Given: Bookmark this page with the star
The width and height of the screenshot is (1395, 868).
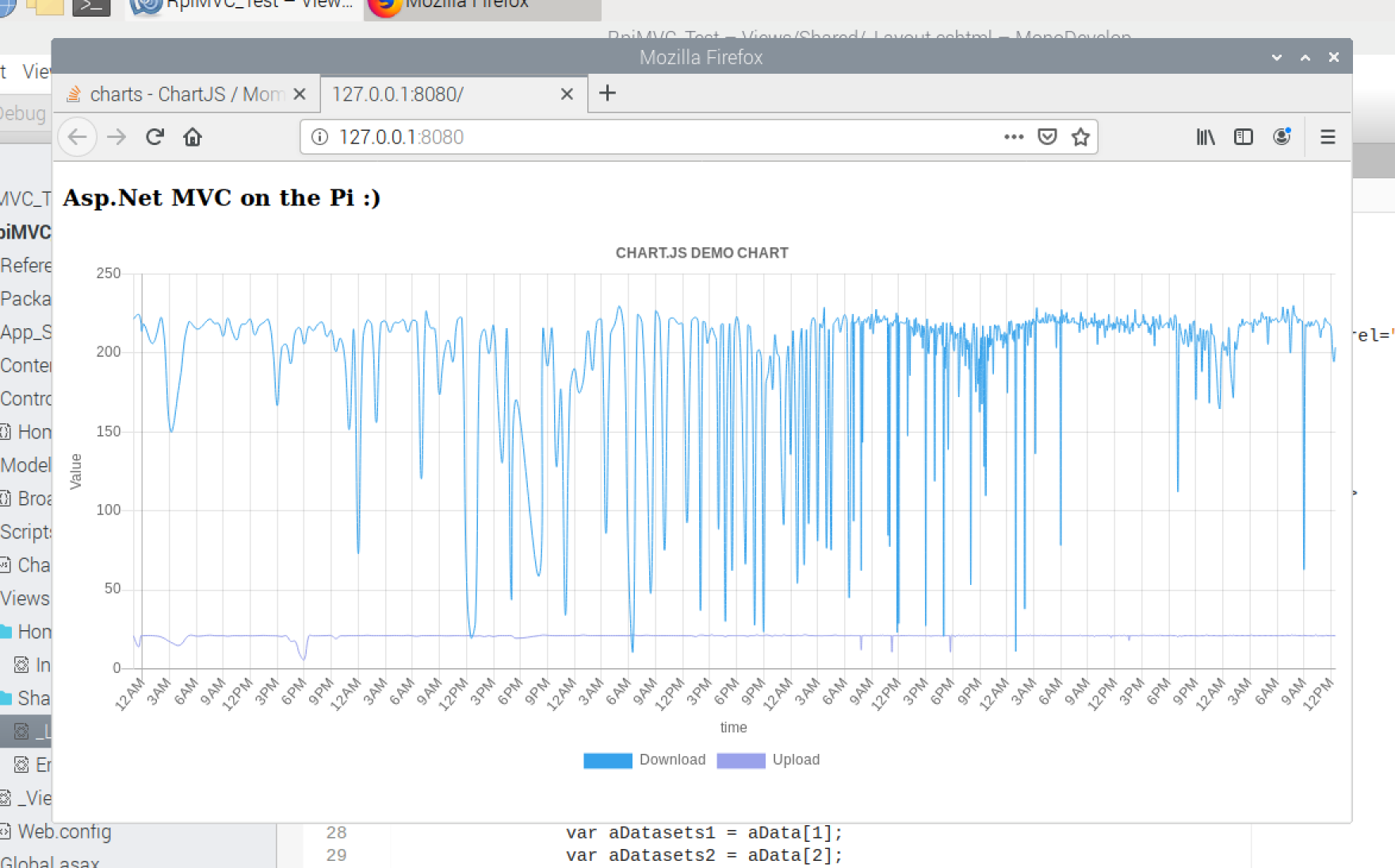Looking at the screenshot, I should click(x=1080, y=137).
